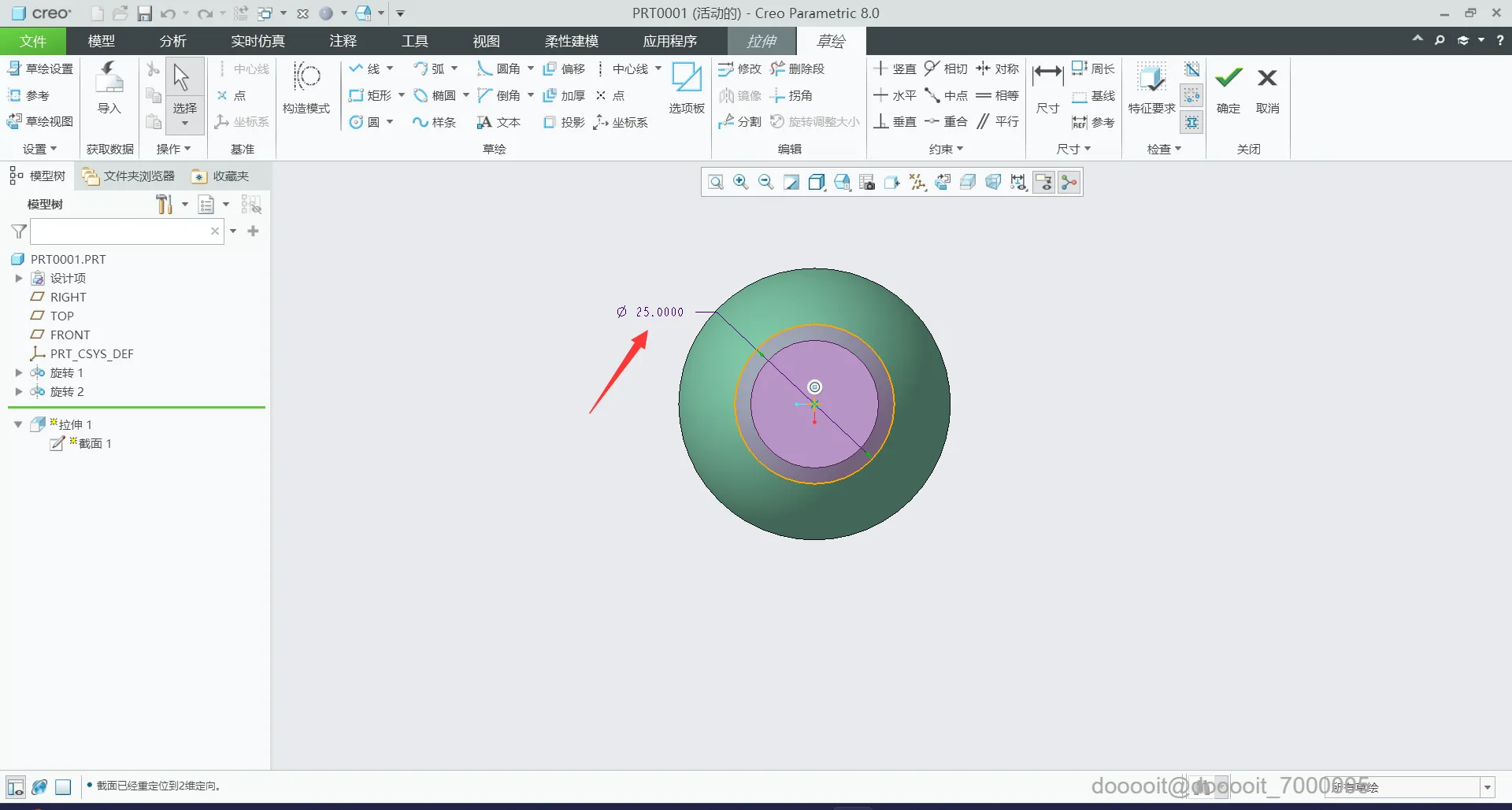
Task: Choose the Spline (样条) tool
Action: [435, 122]
